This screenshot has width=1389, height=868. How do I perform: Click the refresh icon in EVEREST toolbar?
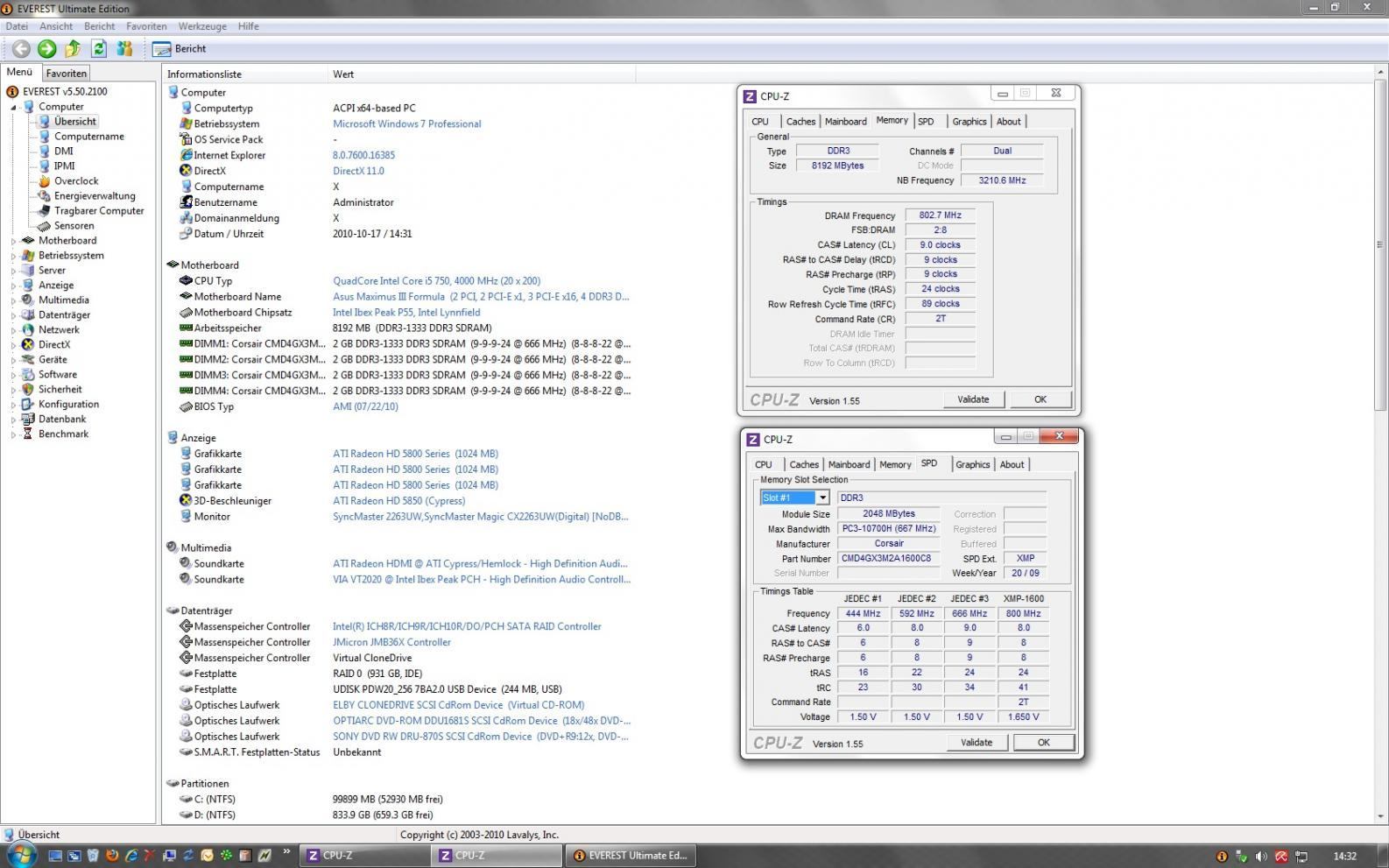[x=99, y=49]
